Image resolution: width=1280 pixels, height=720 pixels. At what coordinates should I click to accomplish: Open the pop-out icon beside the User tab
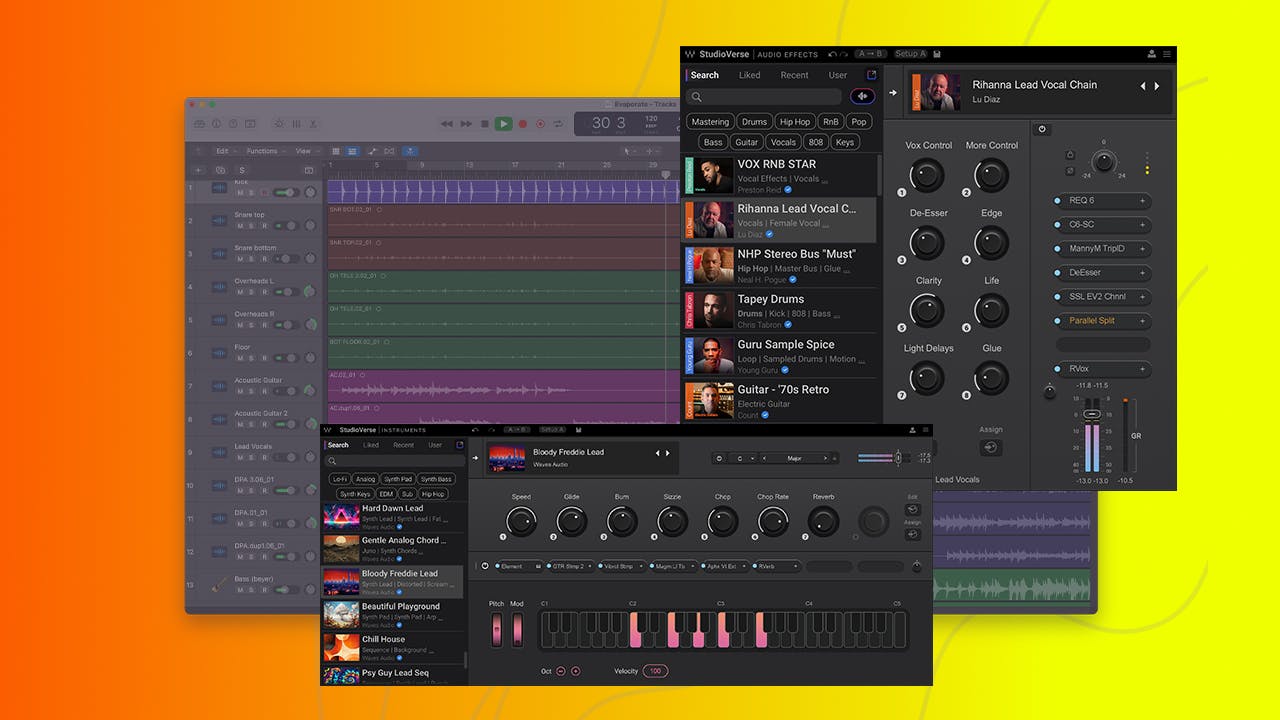click(x=871, y=75)
